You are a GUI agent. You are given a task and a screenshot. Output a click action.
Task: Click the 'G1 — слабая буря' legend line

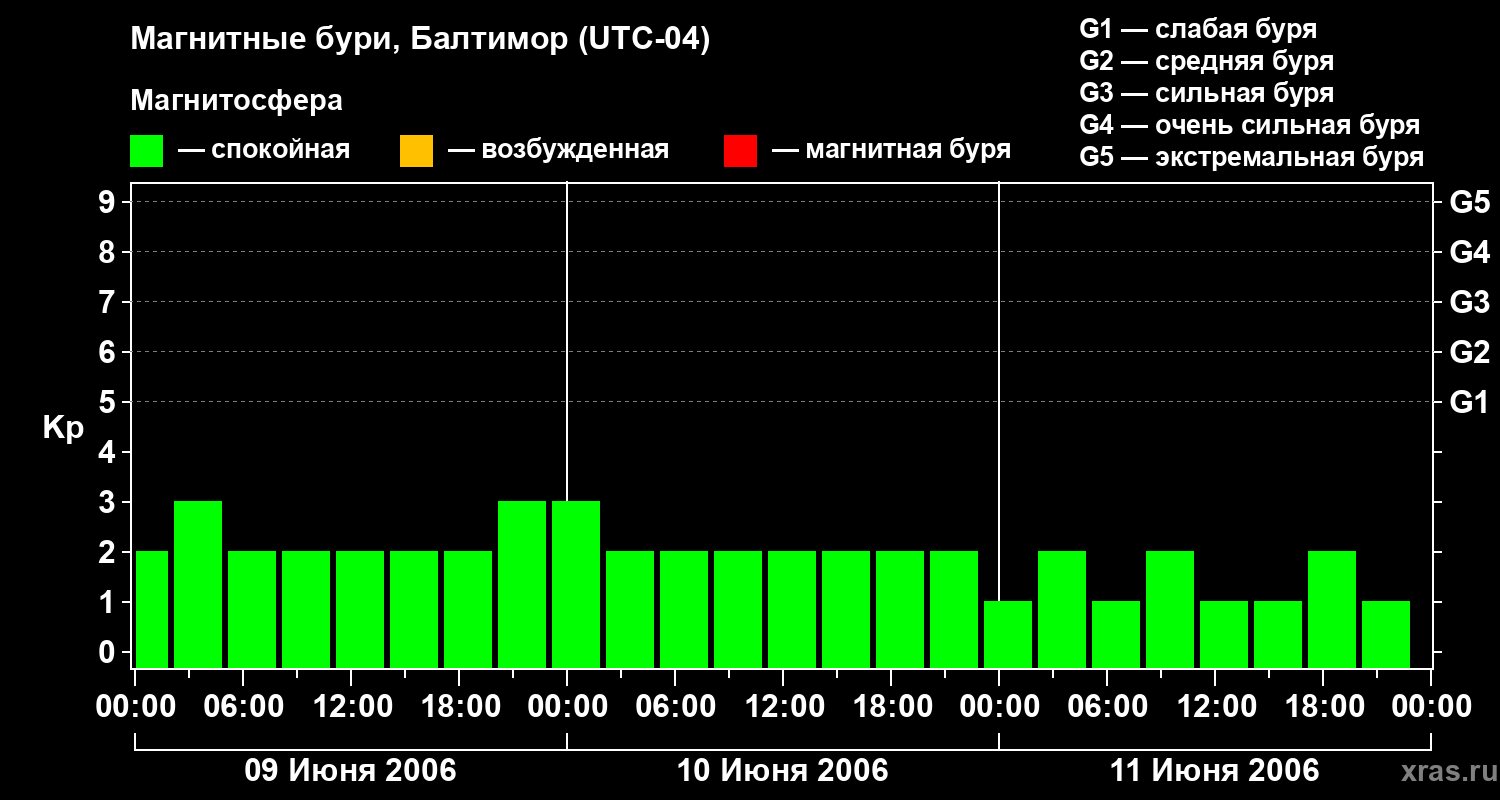point(1198,29)
